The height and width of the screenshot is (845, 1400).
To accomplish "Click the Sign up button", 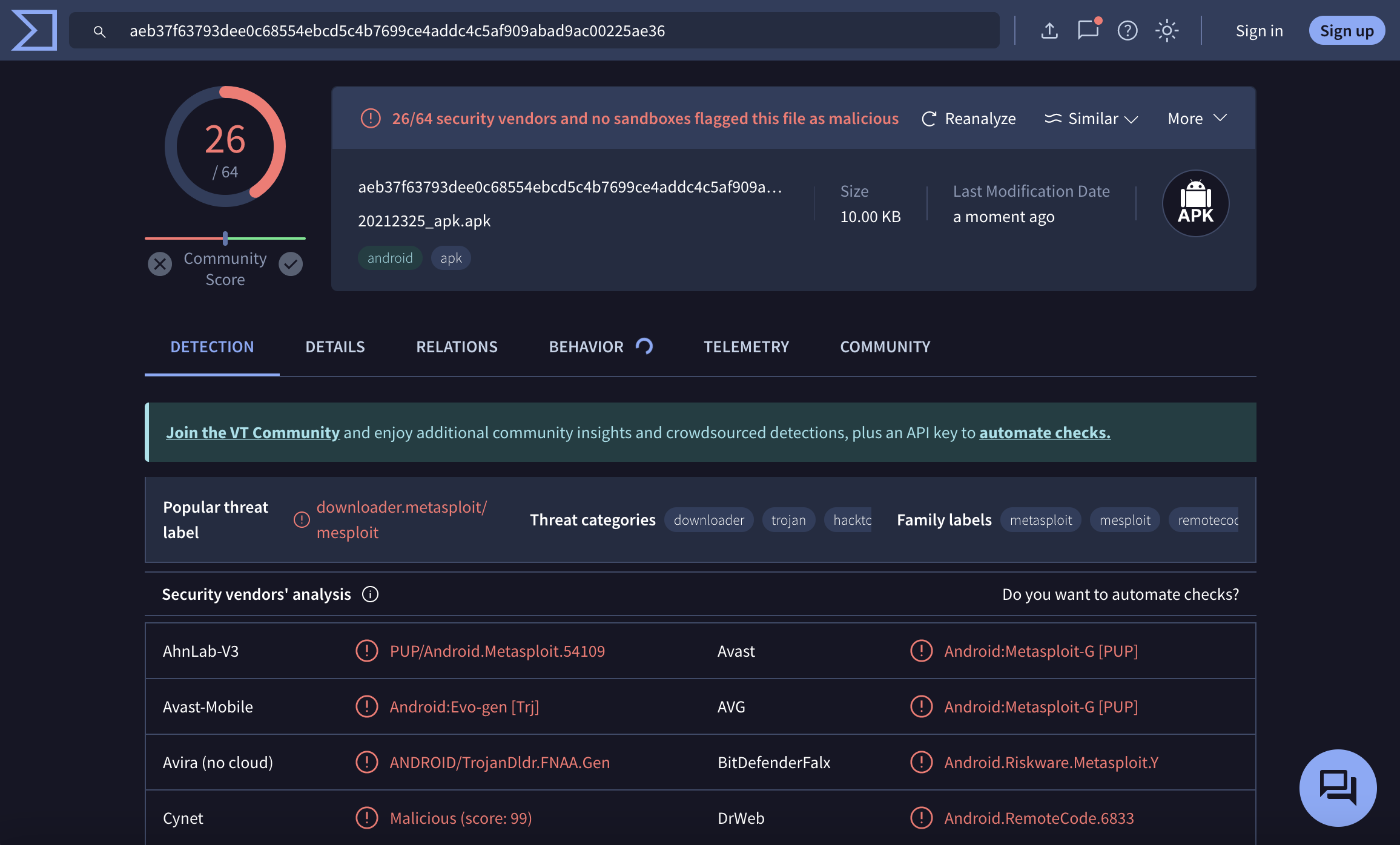I will coord(1346,30).
